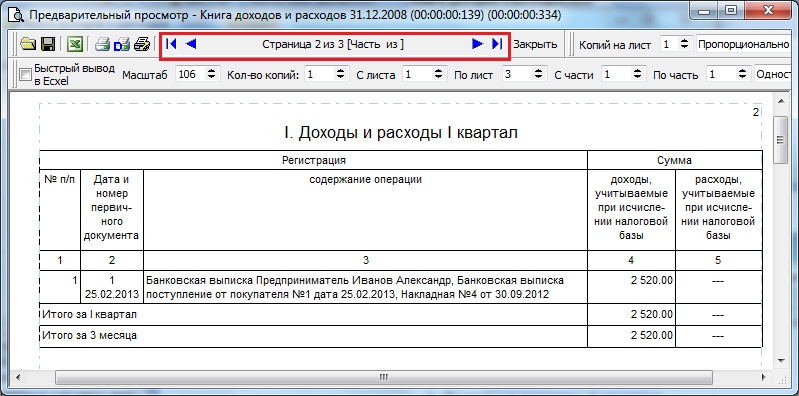Viewport: 799px width, 396px height.
Task: Click the Итого за 3 месяца row label
Action: [89, 336]
